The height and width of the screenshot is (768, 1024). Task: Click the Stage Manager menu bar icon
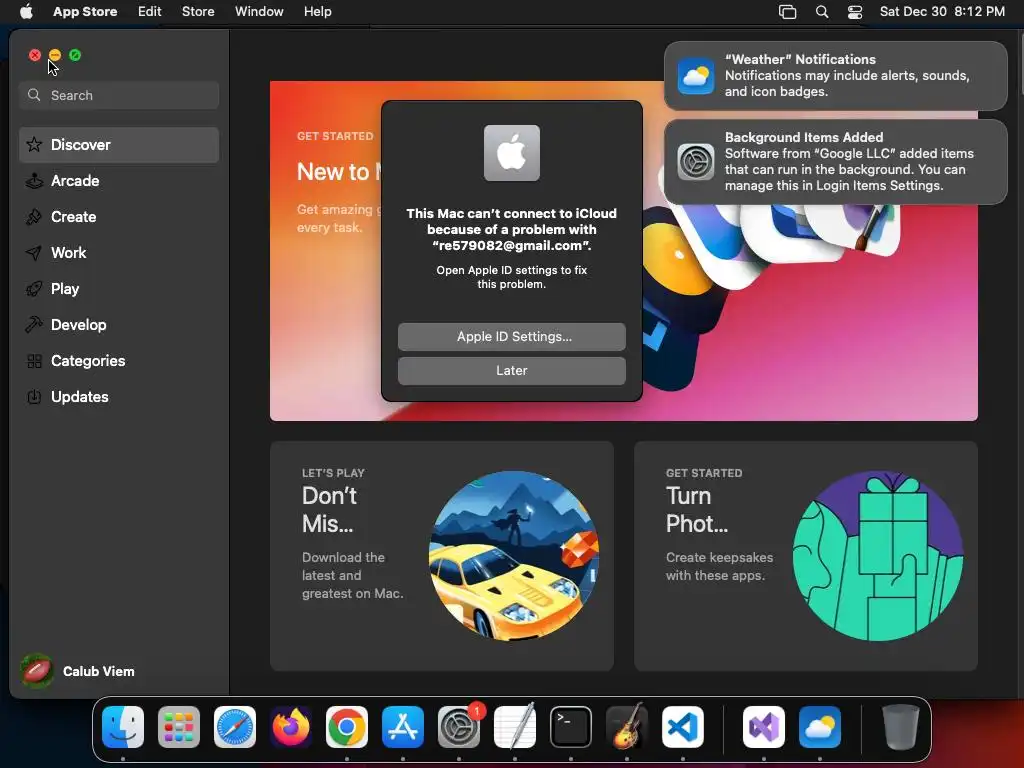[788, 12]
